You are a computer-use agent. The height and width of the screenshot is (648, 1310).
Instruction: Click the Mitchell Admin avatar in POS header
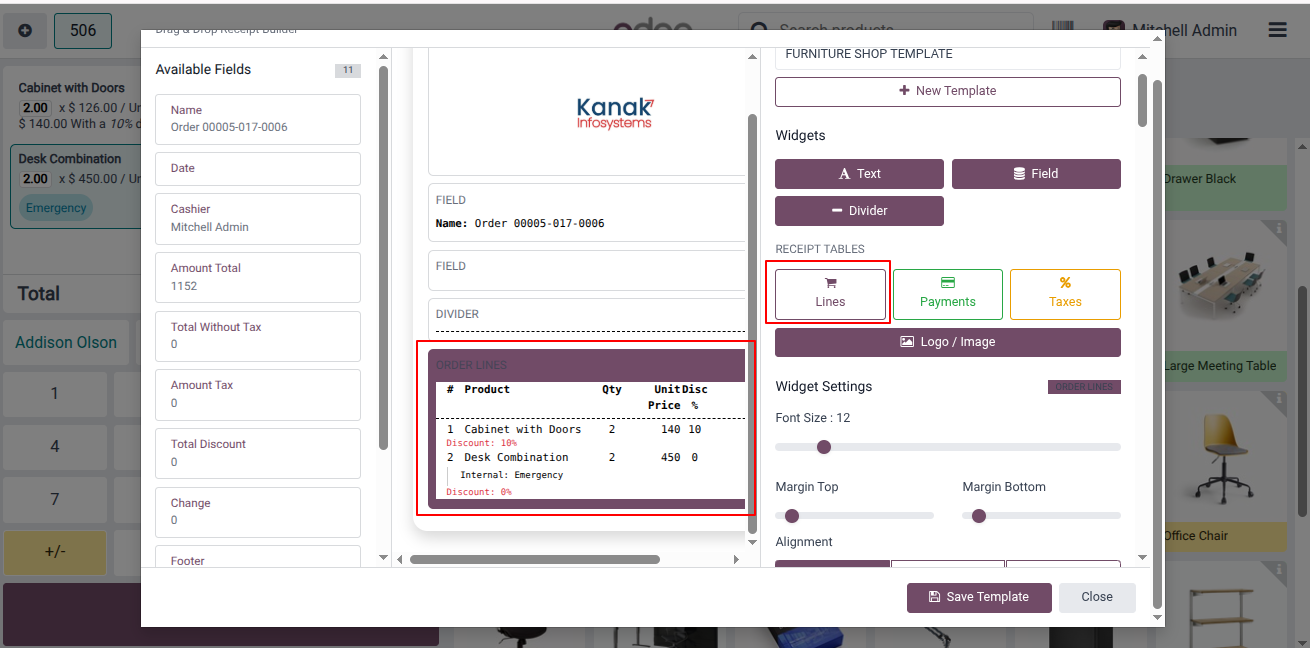pyautogui.click(x=1113, y=30)
